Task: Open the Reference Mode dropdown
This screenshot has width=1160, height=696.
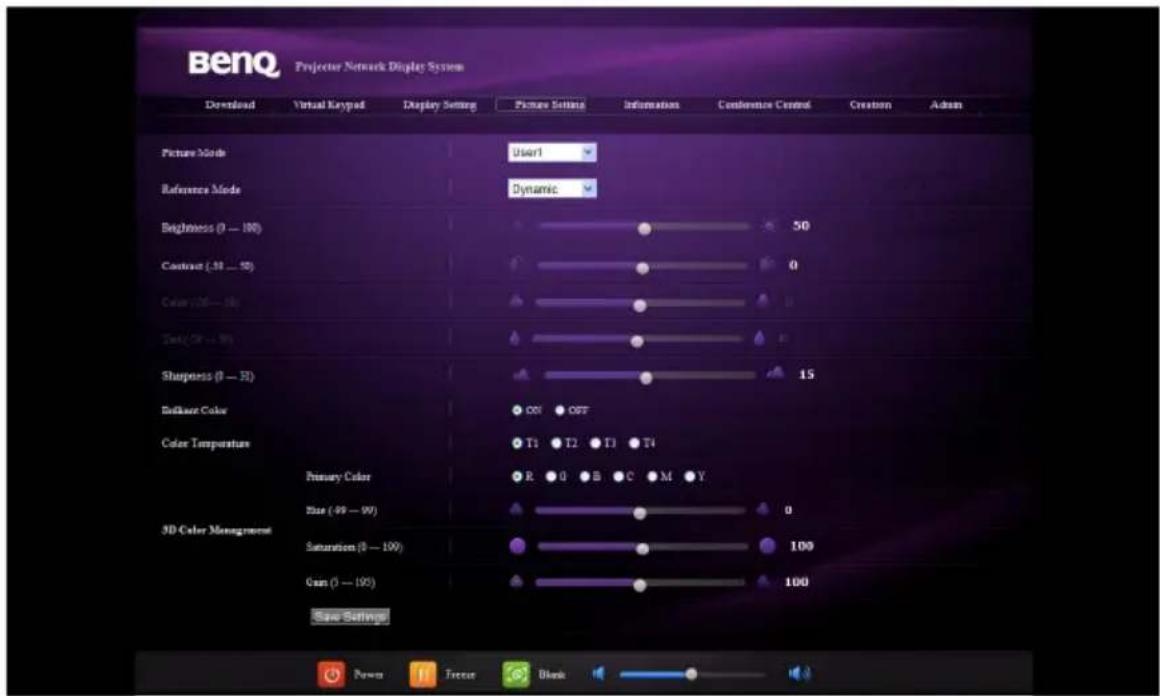Action: tap(552, 189)
